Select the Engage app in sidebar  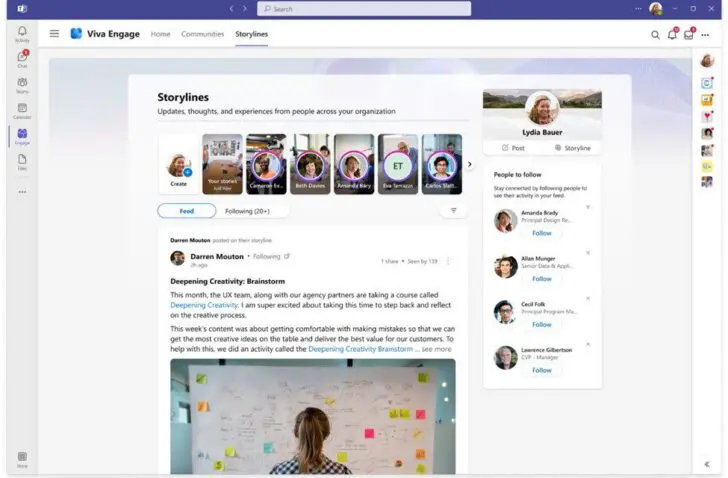click(x=22, y=136)
